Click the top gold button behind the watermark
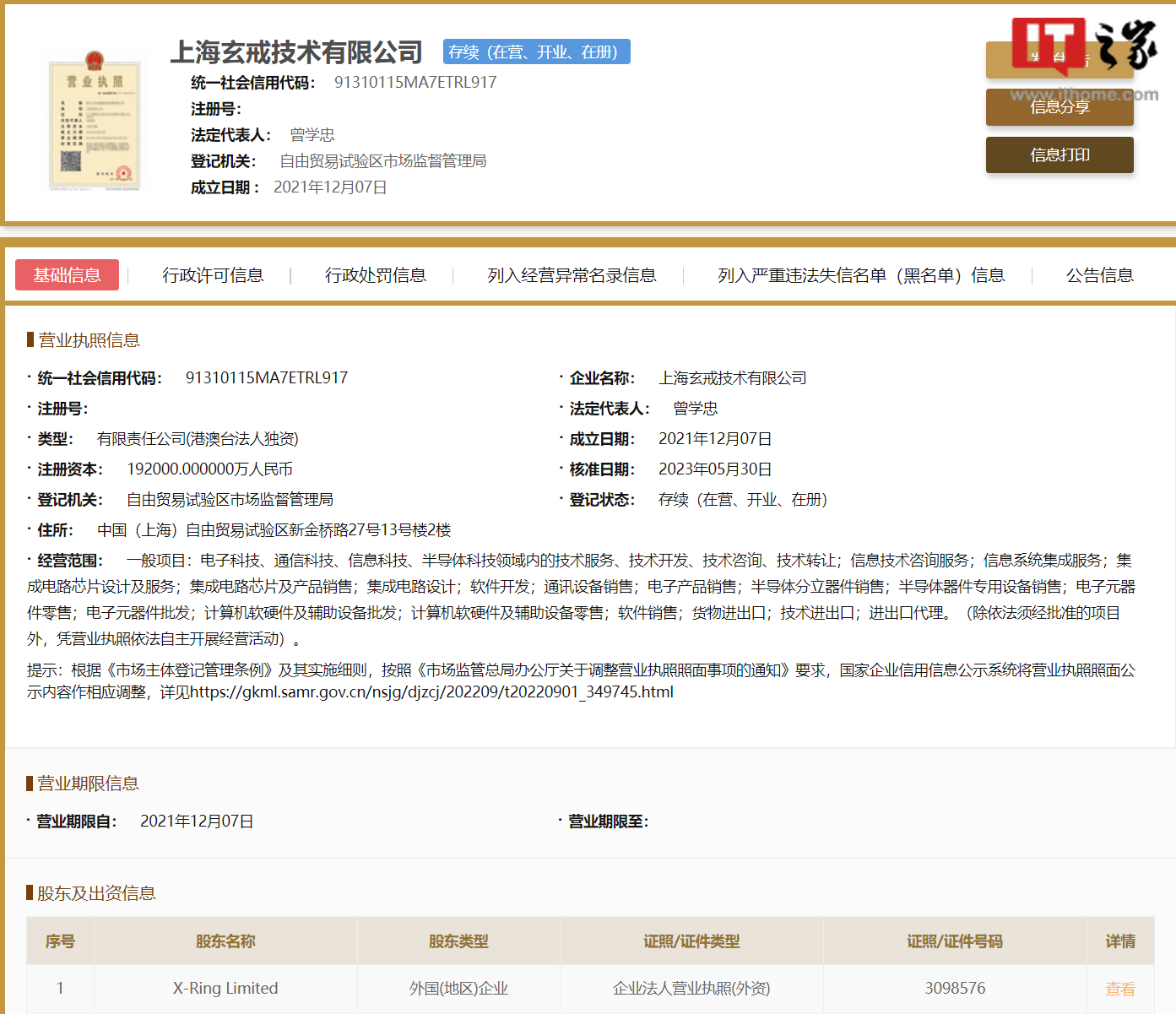The width and height of the screenshot is (1176, 1014). [x=1059, y=60]
